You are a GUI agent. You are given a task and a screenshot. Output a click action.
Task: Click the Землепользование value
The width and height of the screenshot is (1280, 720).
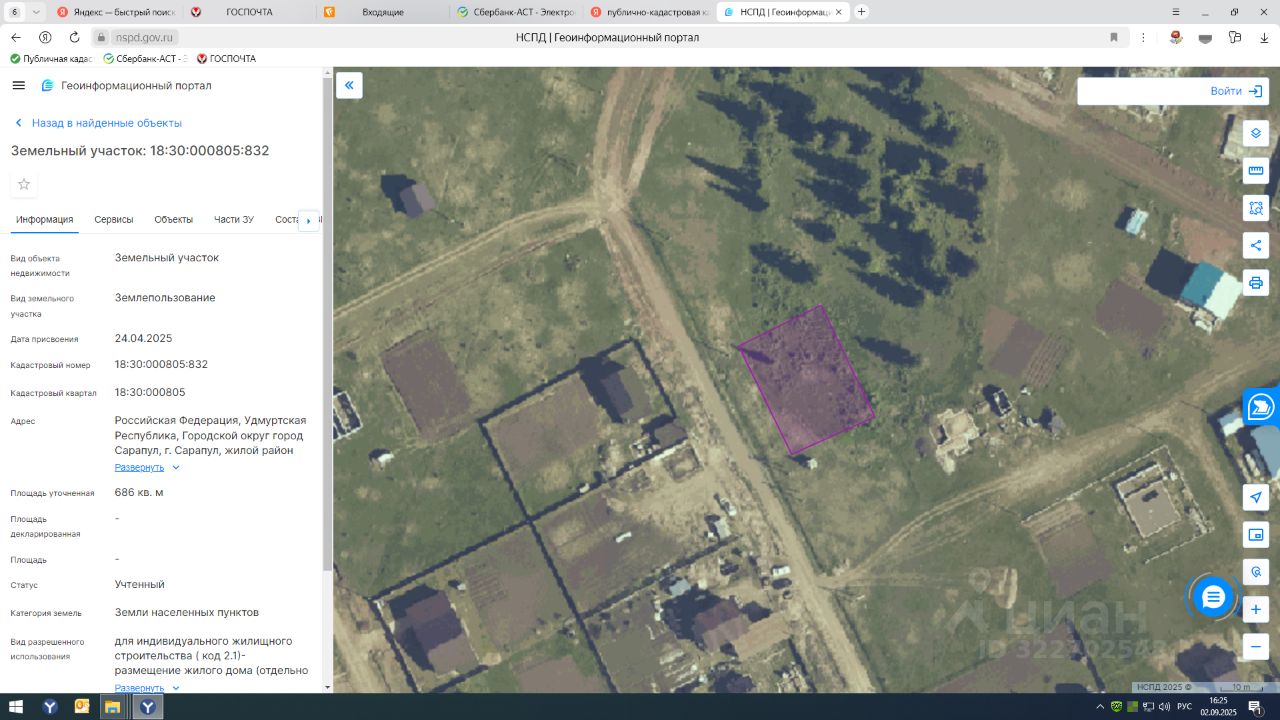pos(165,298)
